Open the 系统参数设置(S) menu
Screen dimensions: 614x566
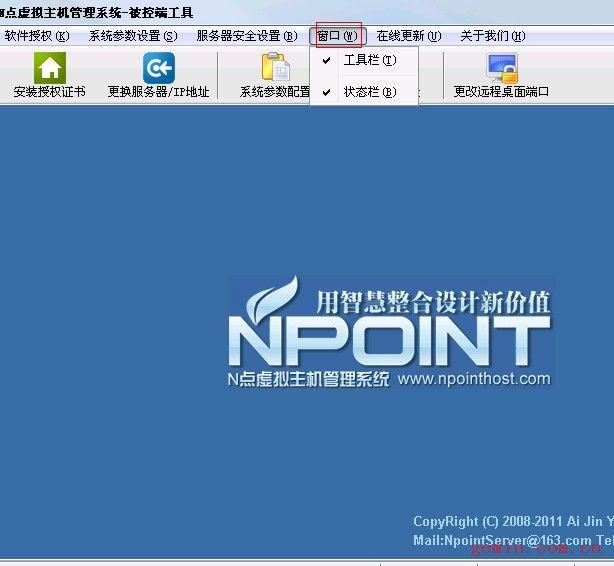(133, 36)
